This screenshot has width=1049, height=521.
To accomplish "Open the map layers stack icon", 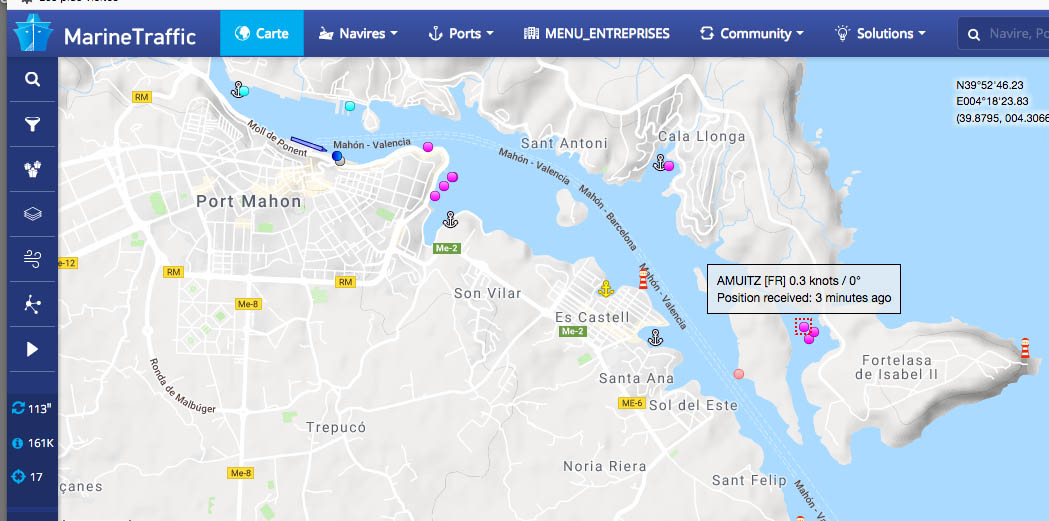I will (32, 214).
